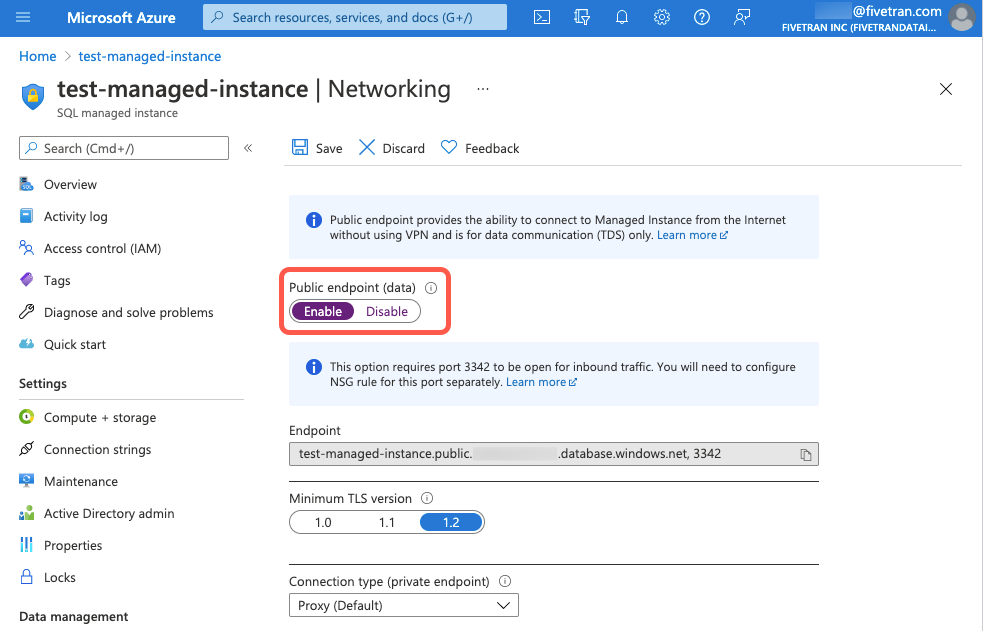Image resolution: width=983 pixels, height=631 pixels.
Task: Open Active Directory admin settings
Action: coord(109,514)
